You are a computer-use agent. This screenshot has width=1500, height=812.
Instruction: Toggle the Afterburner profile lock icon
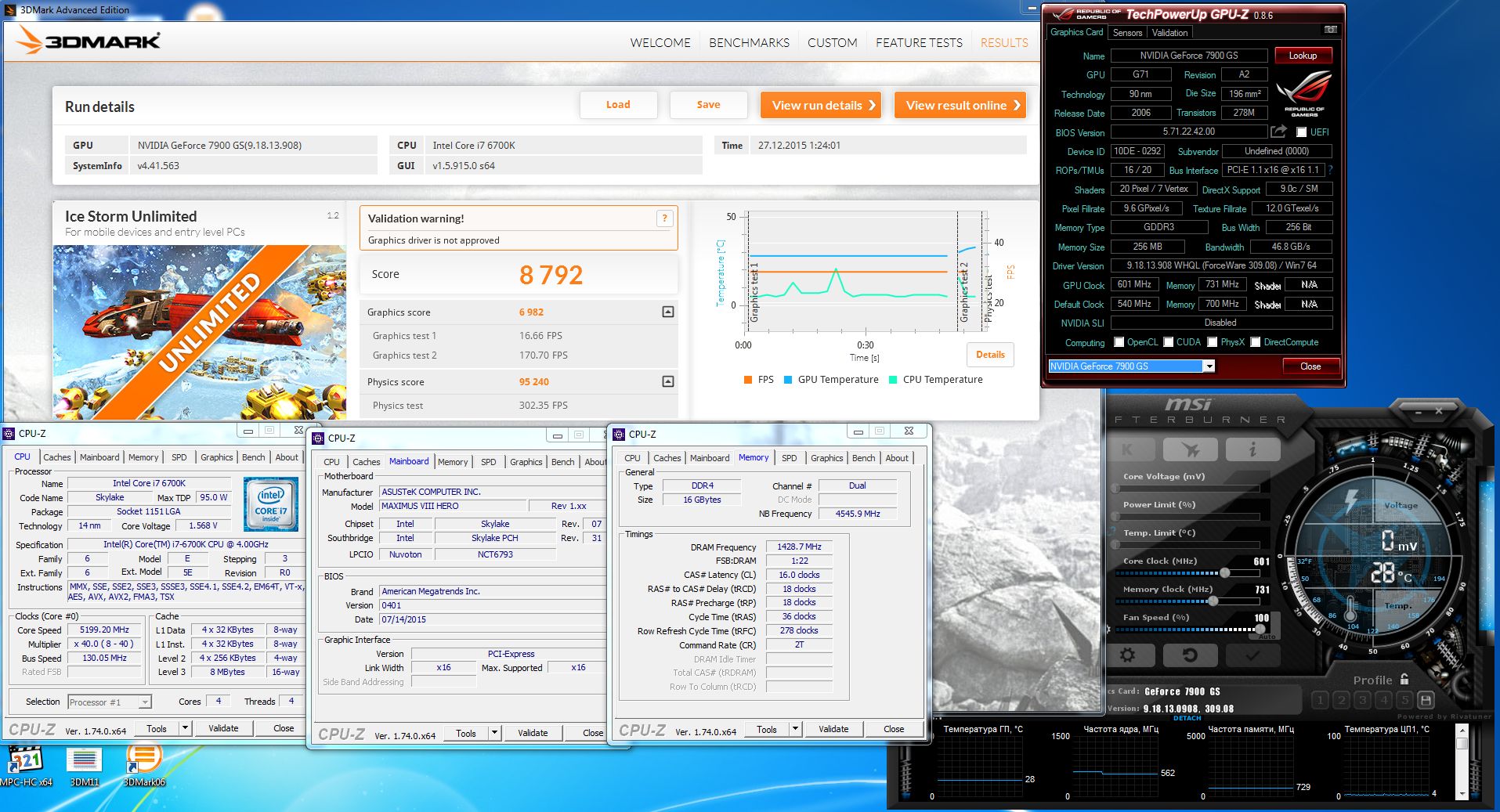click(1404, 679)
